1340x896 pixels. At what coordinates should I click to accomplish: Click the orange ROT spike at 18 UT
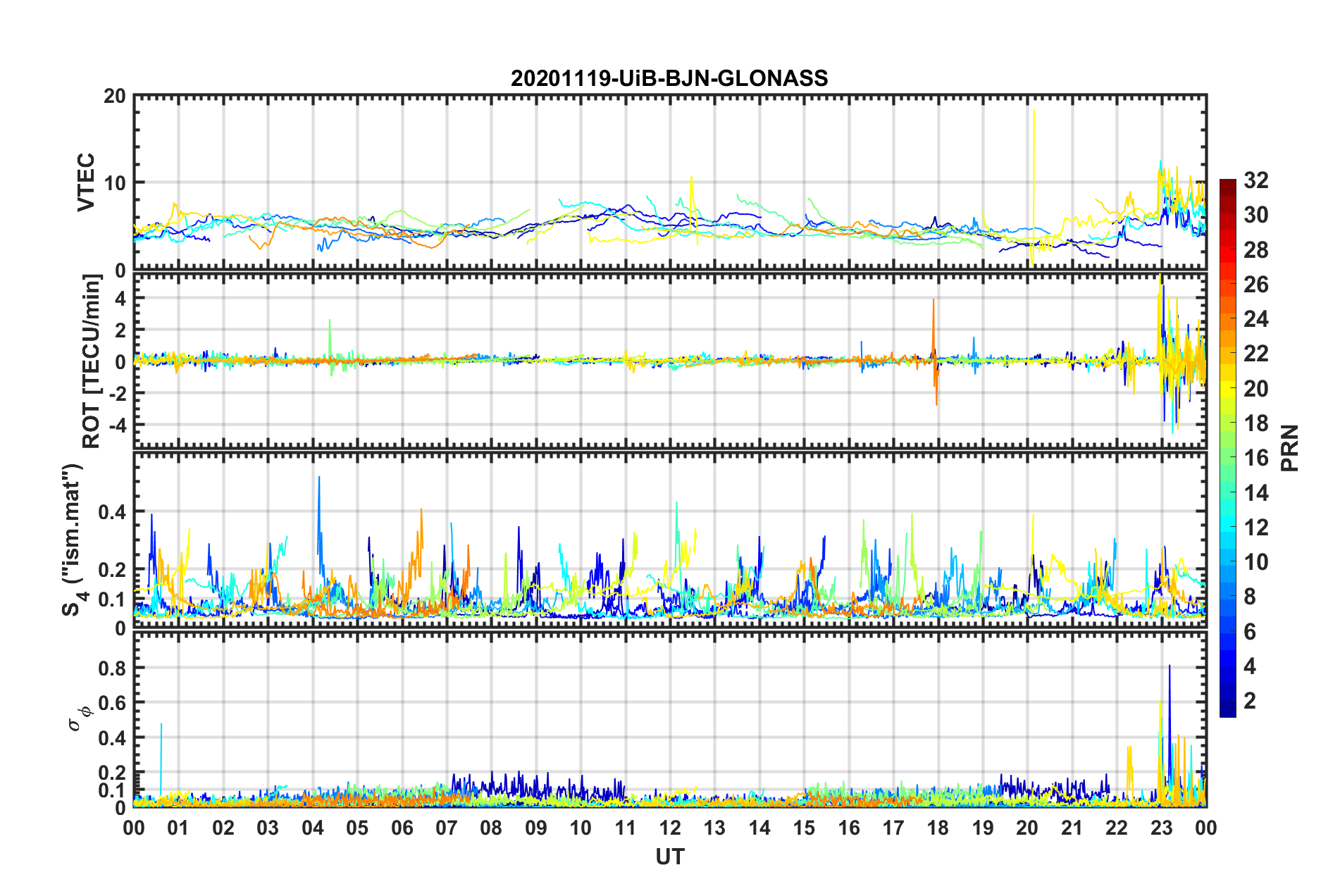[x=934, y=351]
